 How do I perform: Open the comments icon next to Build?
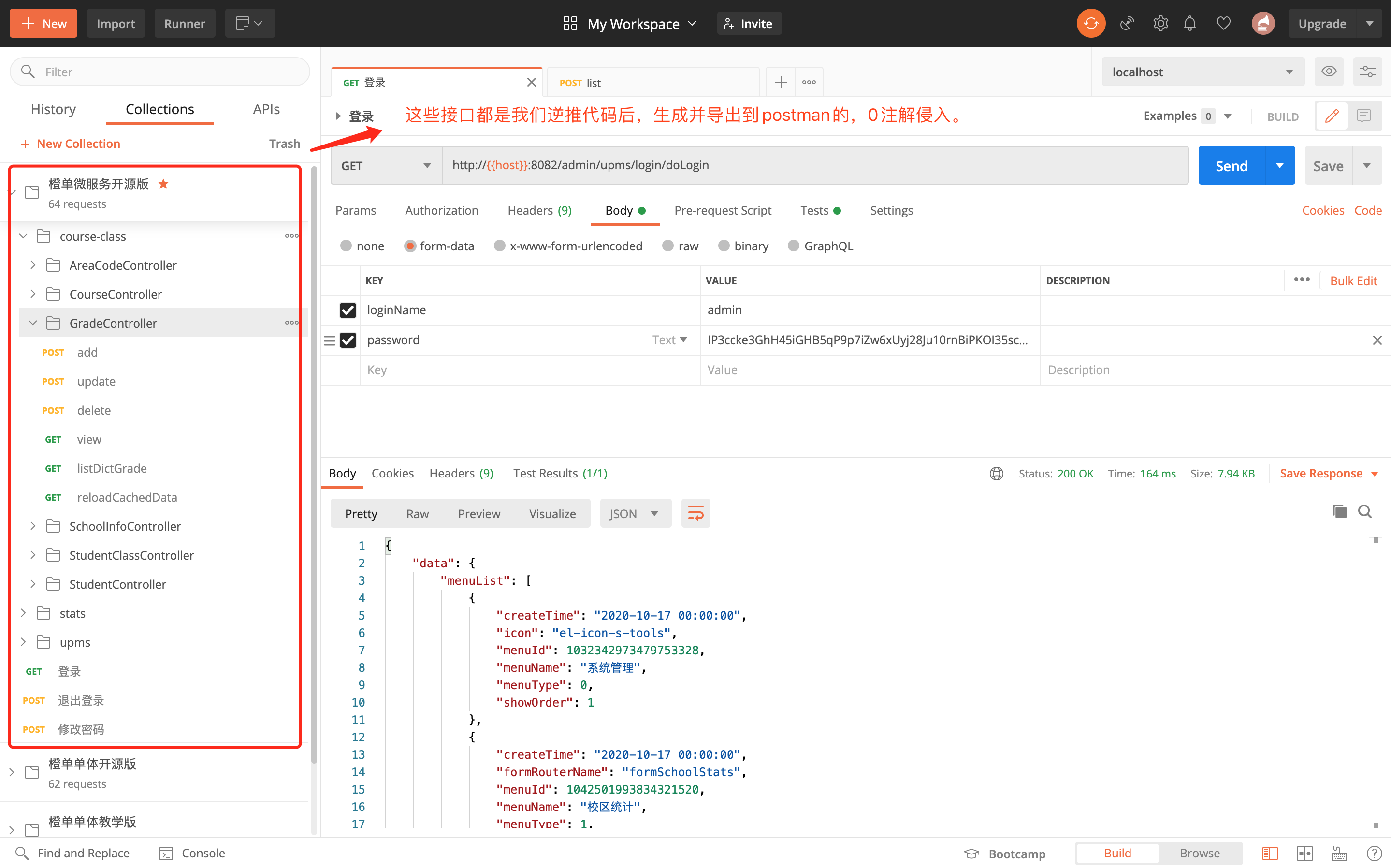(x=1363, y=116)
